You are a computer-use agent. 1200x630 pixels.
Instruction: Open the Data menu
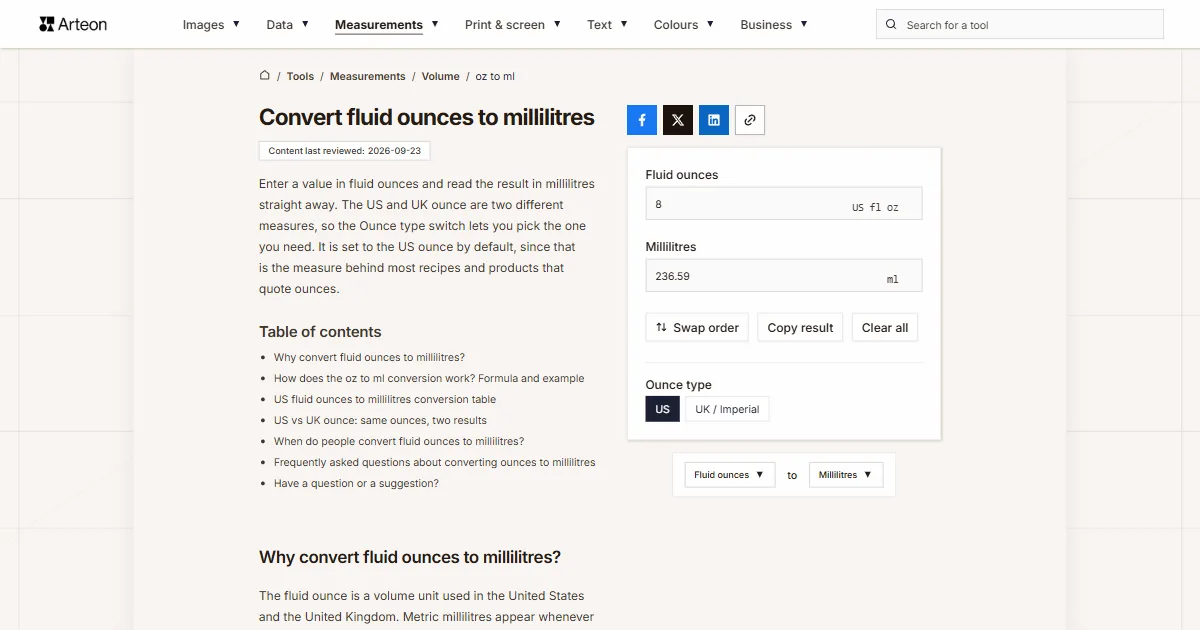coord(288,25)
